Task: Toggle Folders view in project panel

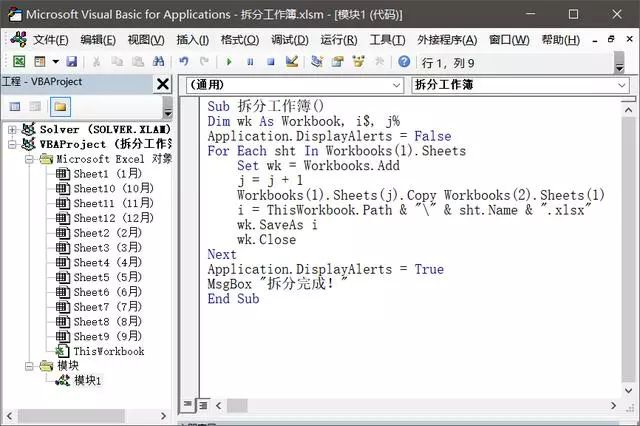Action: click(60, 107)
